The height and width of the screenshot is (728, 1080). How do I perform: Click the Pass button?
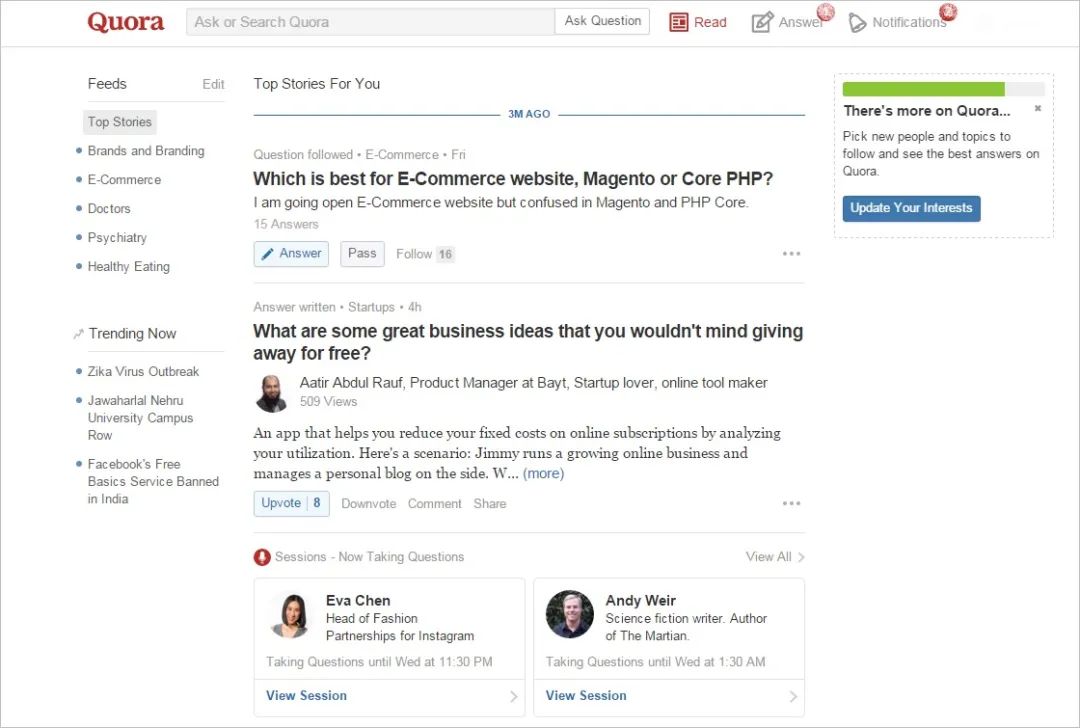click(x=362, y=253)
